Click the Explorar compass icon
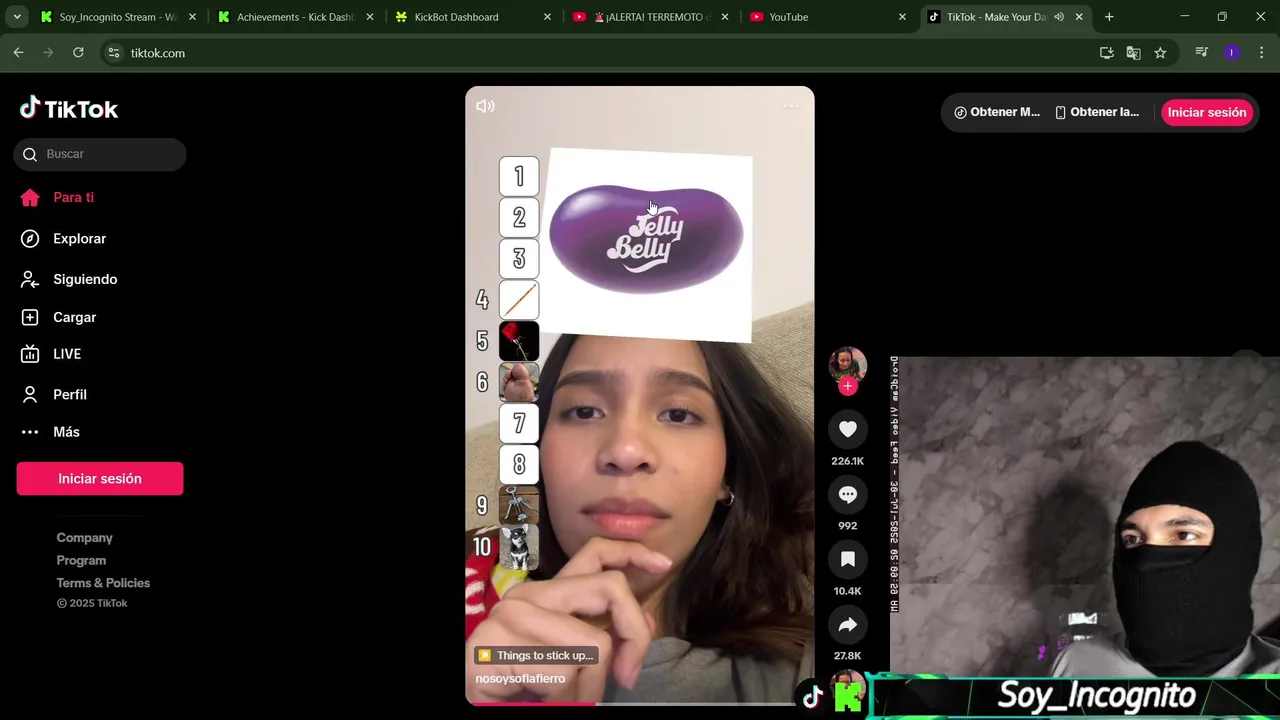 (30, 238)
